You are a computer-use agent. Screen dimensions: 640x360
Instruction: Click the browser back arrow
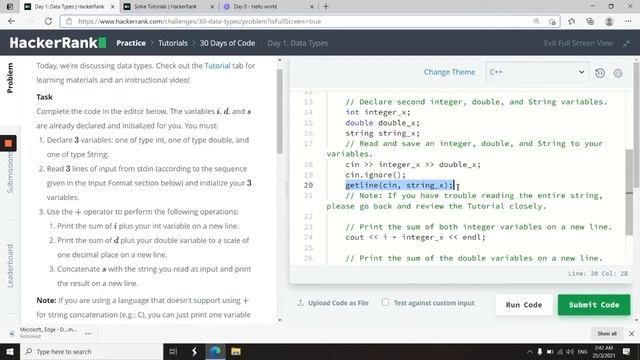pos(11,21)
